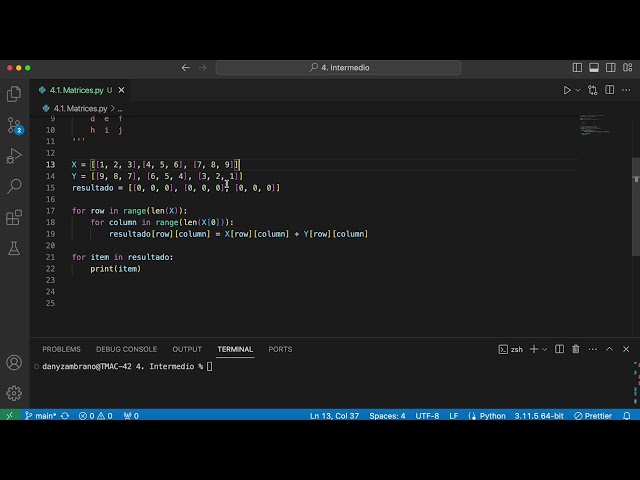Viewport: 640px width, 480px height.
Task: Open notifications bell icon
Action: coord(627,416)
